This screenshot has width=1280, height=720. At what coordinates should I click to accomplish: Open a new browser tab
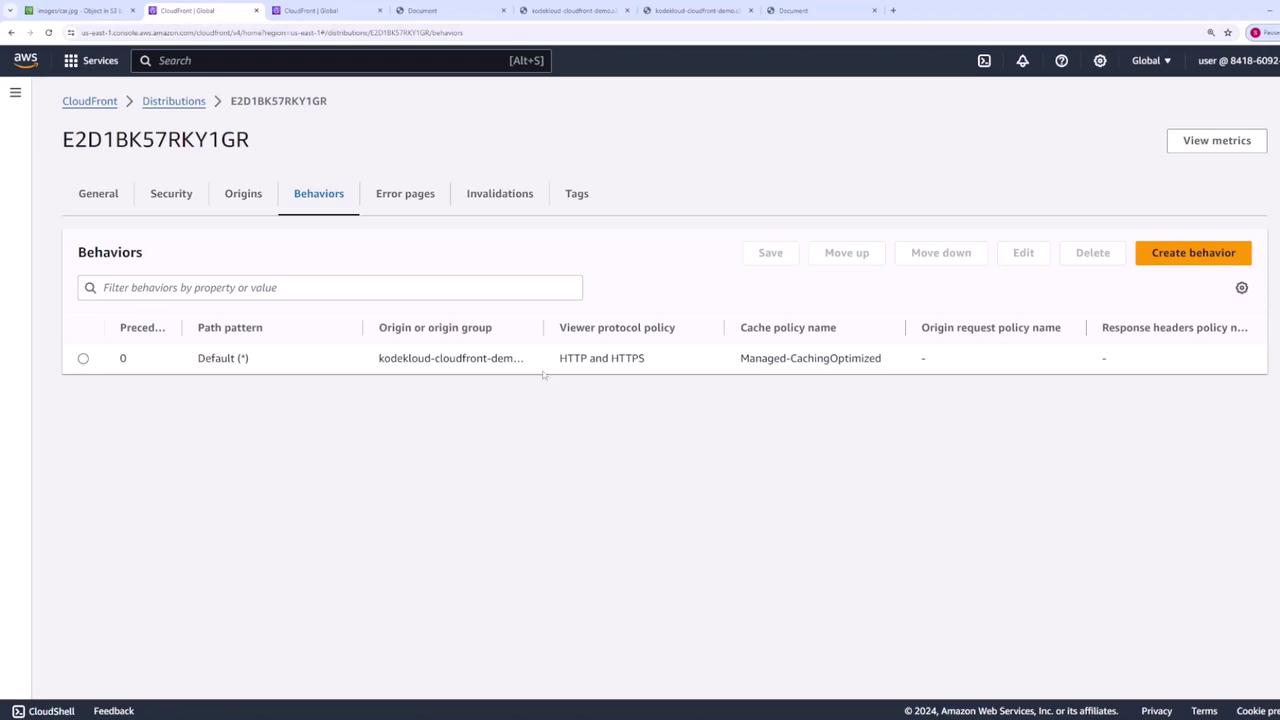[893, 10]
